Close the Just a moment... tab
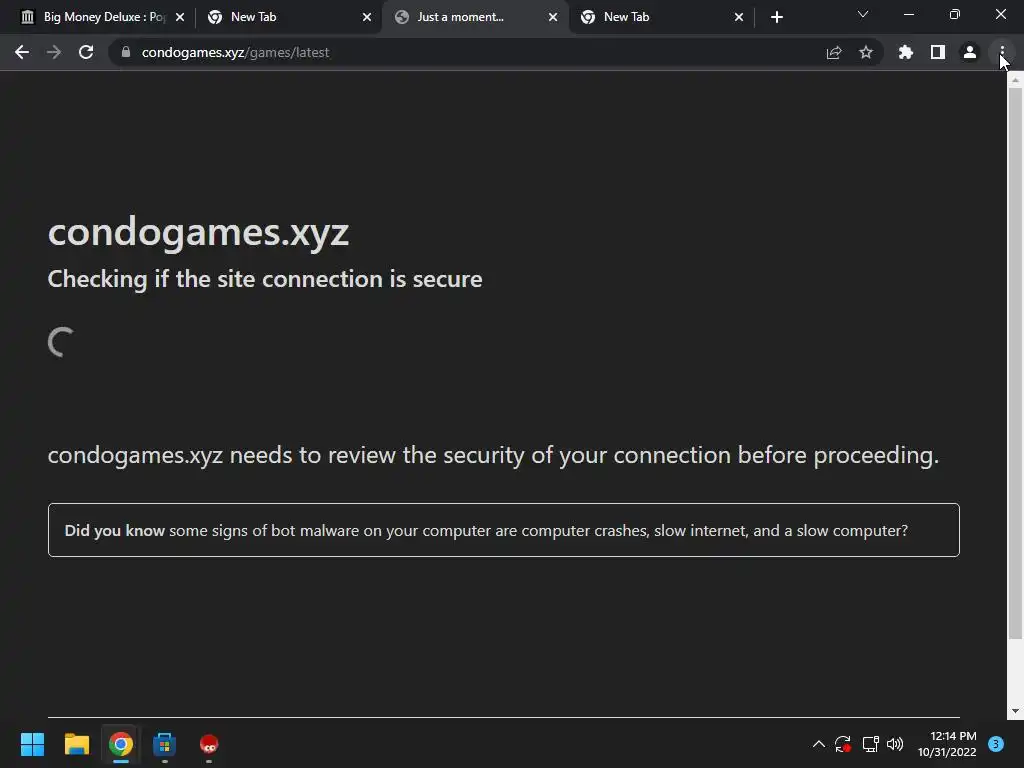The image size is (1024, 768). point(553,17)
